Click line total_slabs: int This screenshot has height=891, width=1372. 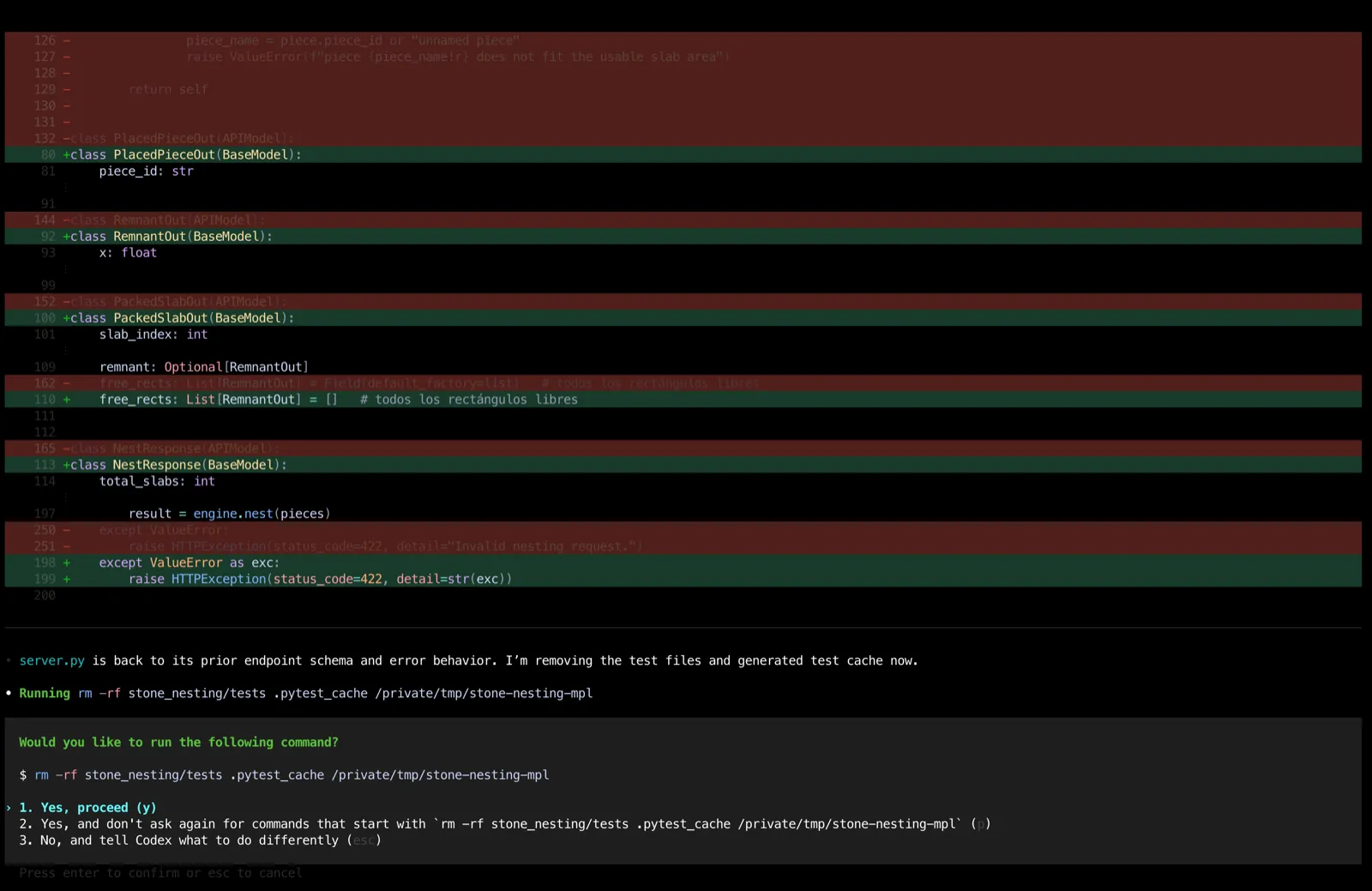[683, 481]
